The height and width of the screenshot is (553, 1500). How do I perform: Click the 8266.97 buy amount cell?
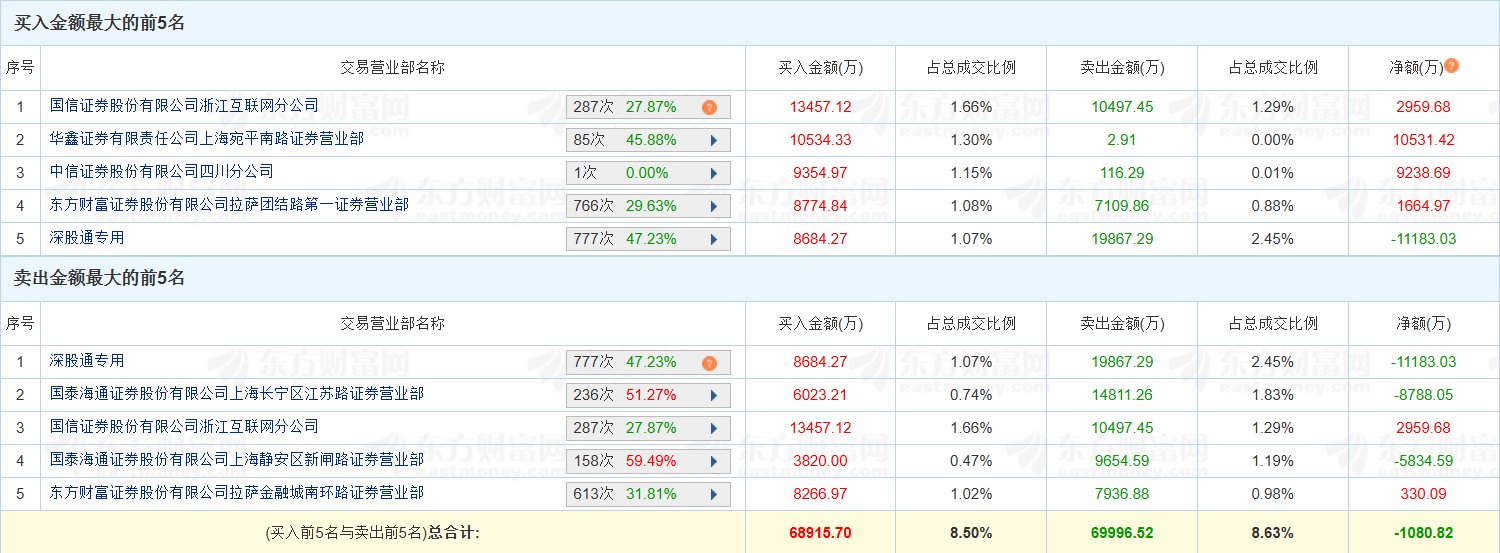tap(820, 494)
